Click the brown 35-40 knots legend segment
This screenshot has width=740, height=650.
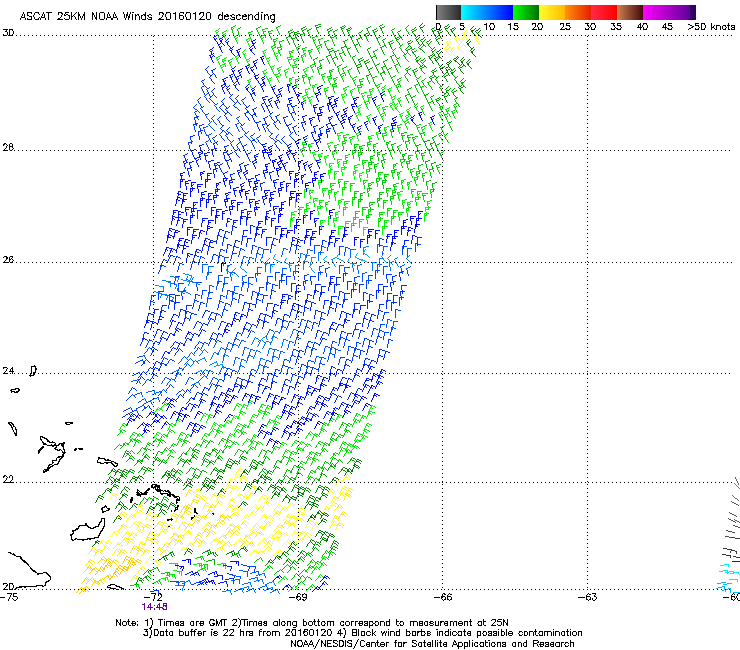pos(630,12)
